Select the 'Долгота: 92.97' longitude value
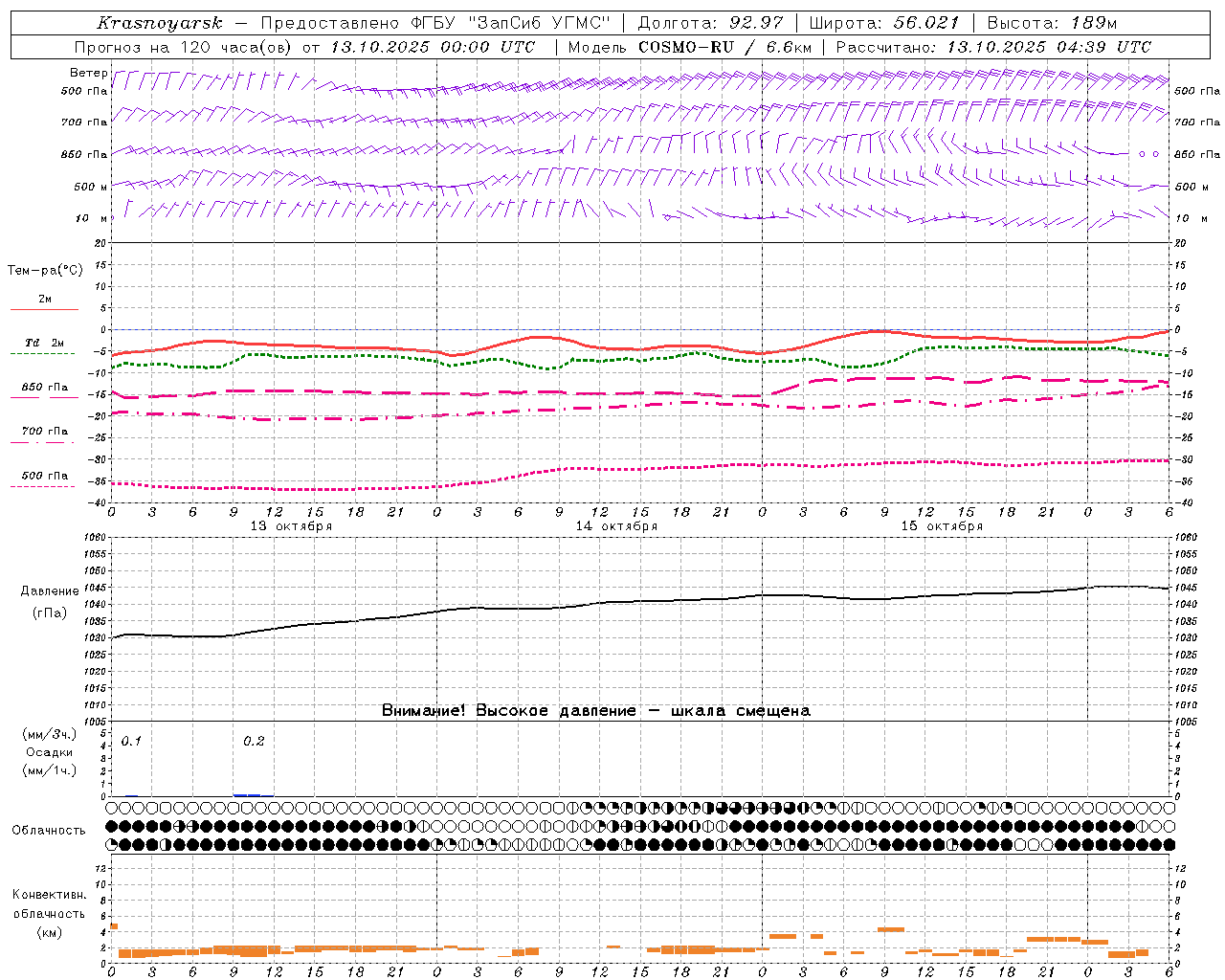 click(x=710, y=23)
